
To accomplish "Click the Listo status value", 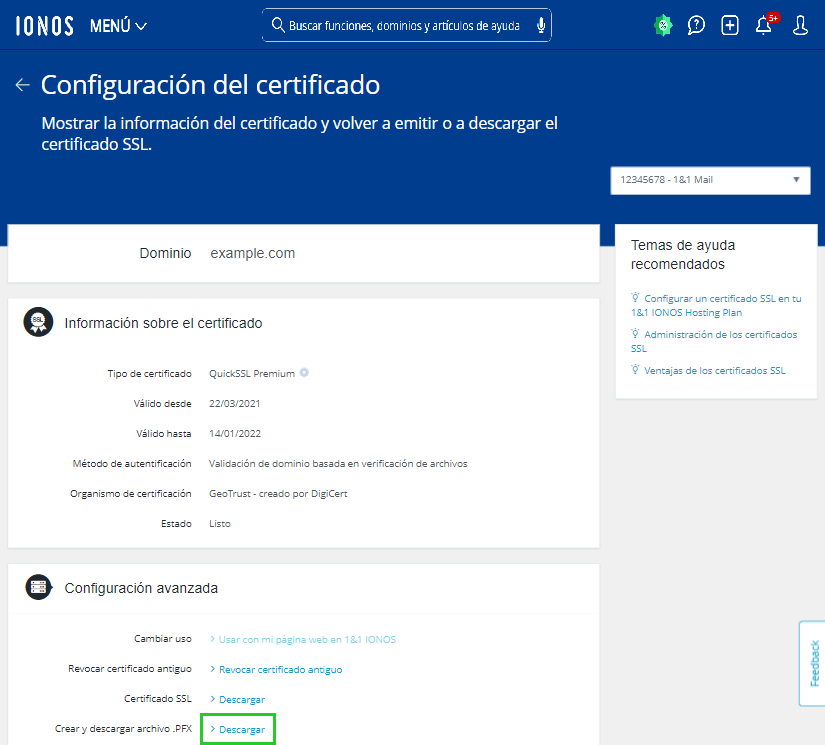I will [220, 523].
